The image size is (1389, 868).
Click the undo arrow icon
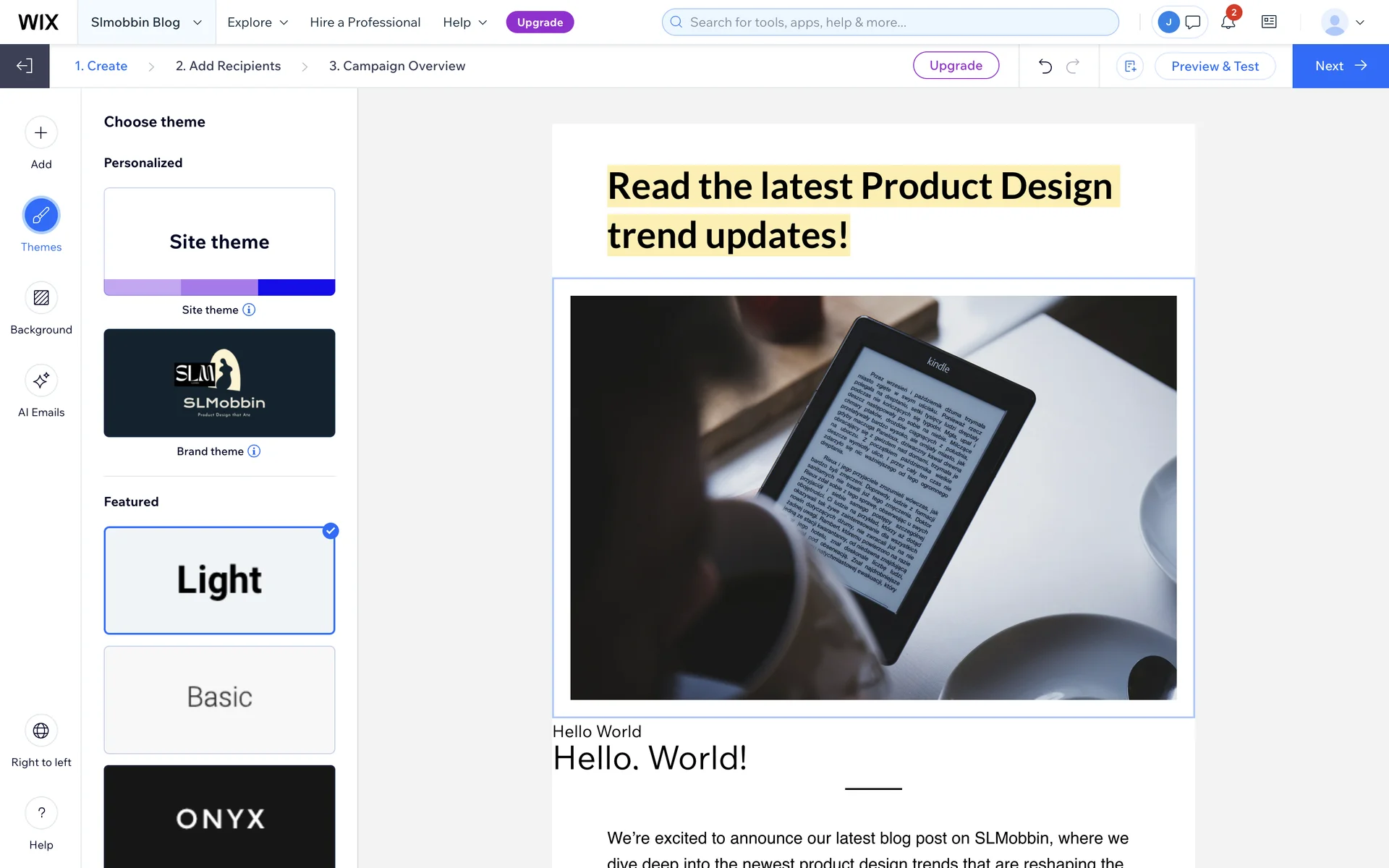point(1045,67)
